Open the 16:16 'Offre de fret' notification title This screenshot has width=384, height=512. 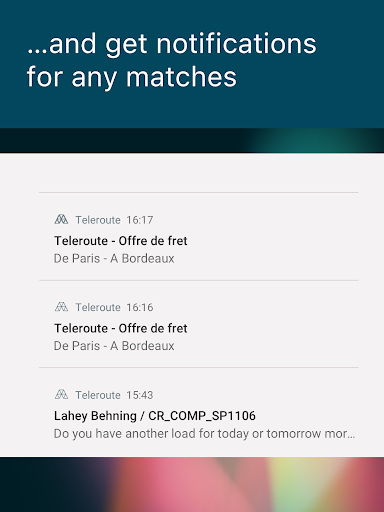(x=121, y=328)
